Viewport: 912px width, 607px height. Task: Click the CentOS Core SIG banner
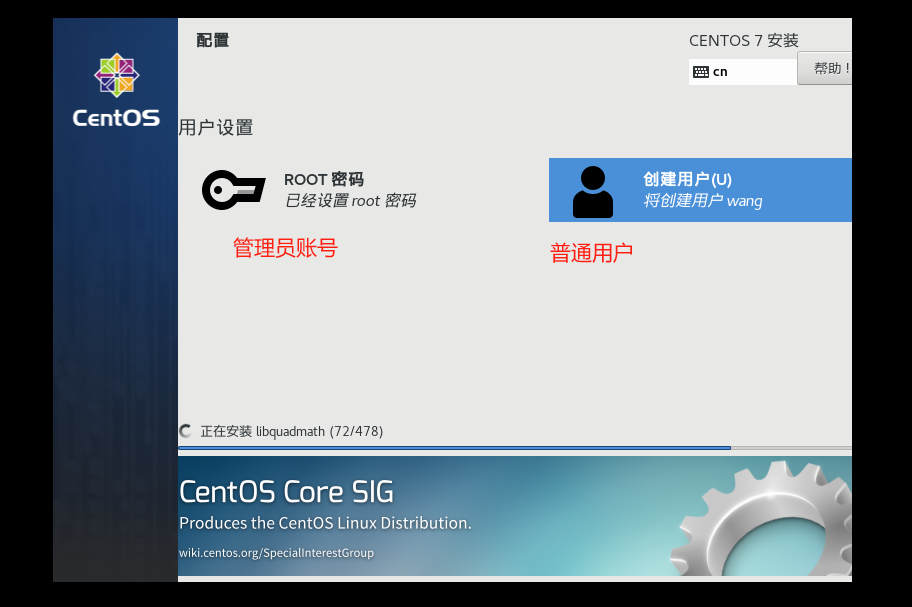[515, 516]
